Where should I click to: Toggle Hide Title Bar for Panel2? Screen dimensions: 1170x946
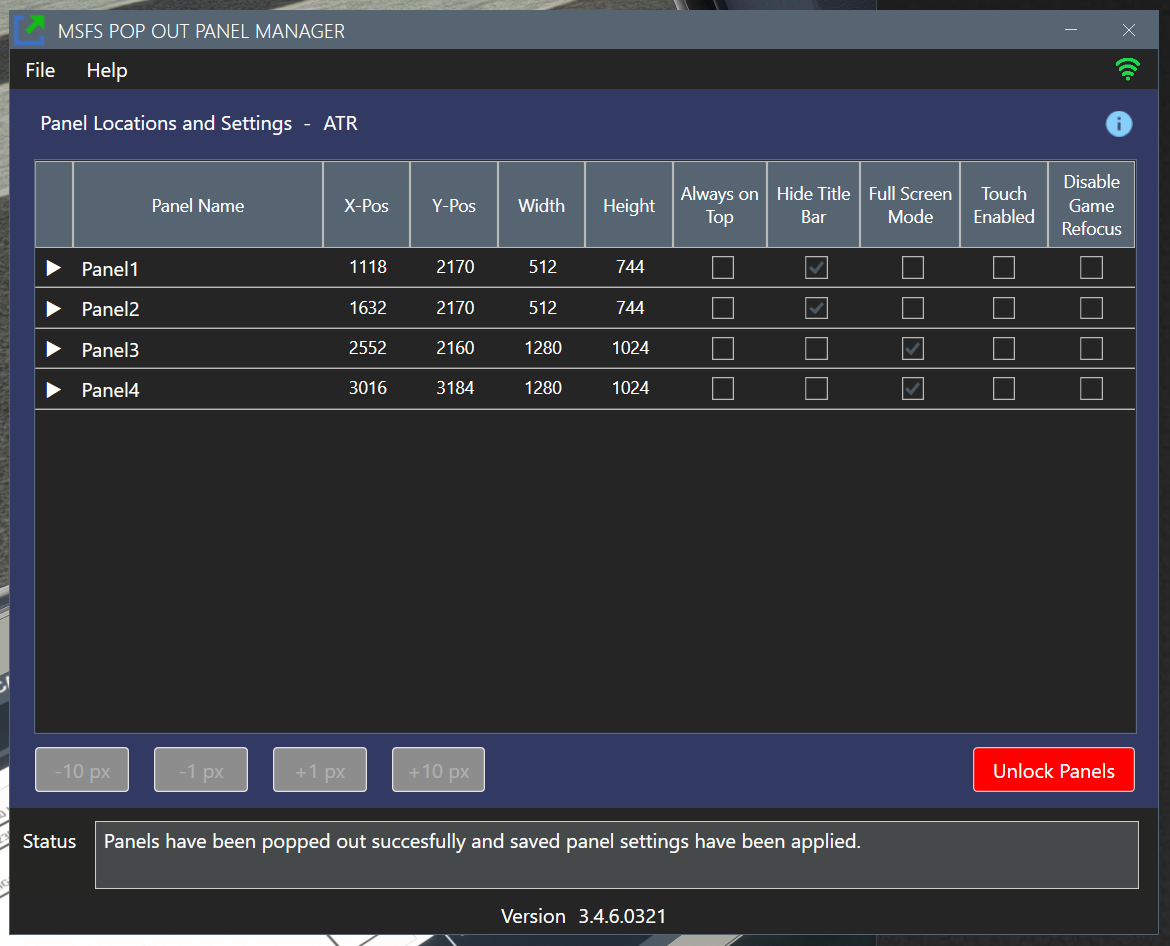point(816,308)
